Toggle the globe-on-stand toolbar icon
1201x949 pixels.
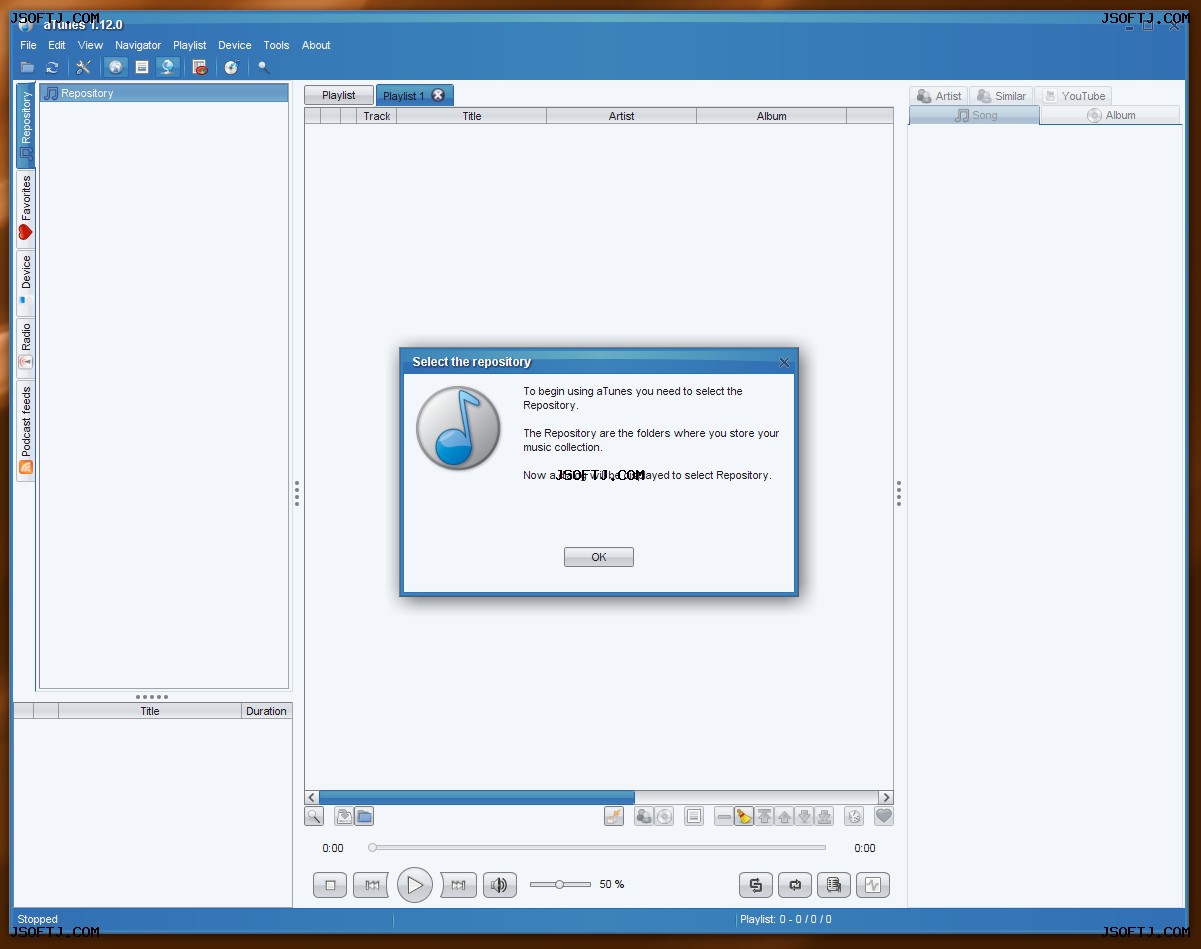tap(168, 68)
